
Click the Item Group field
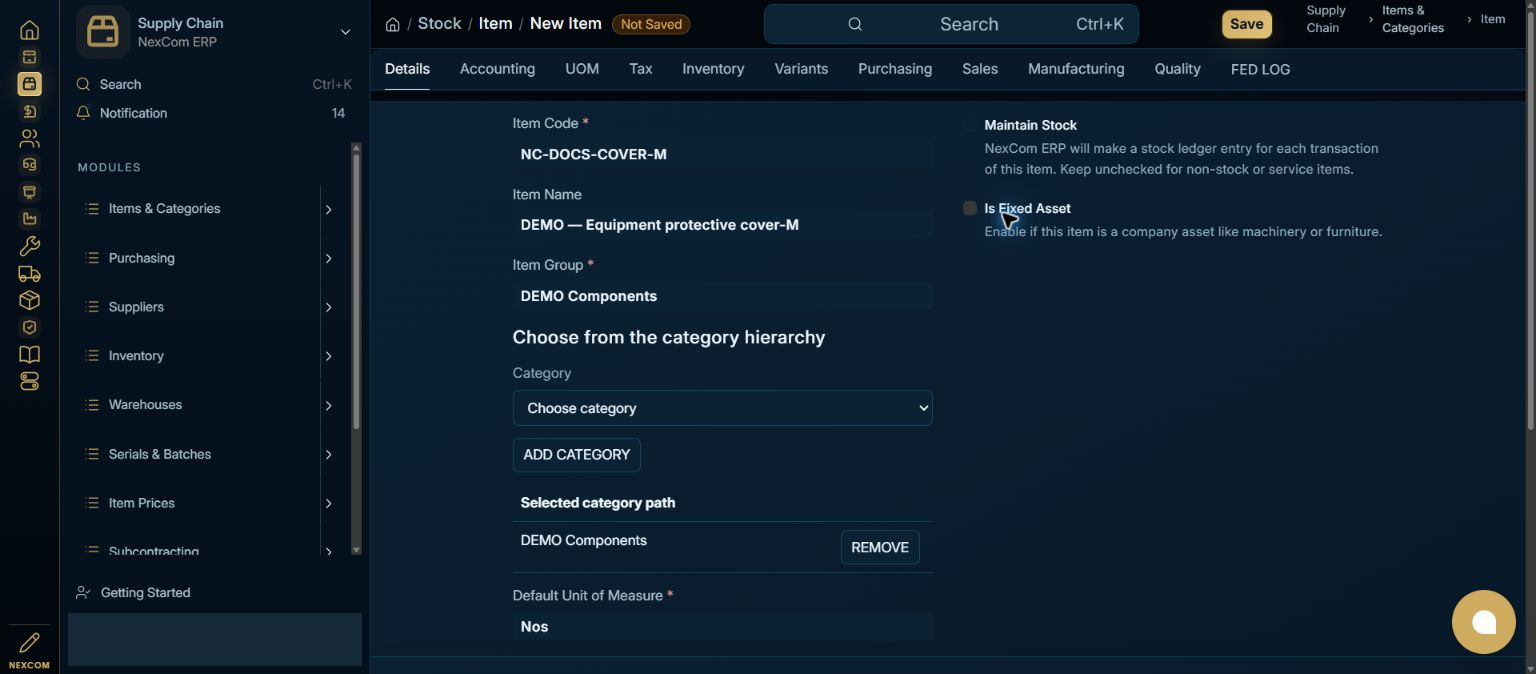[722, 296]
